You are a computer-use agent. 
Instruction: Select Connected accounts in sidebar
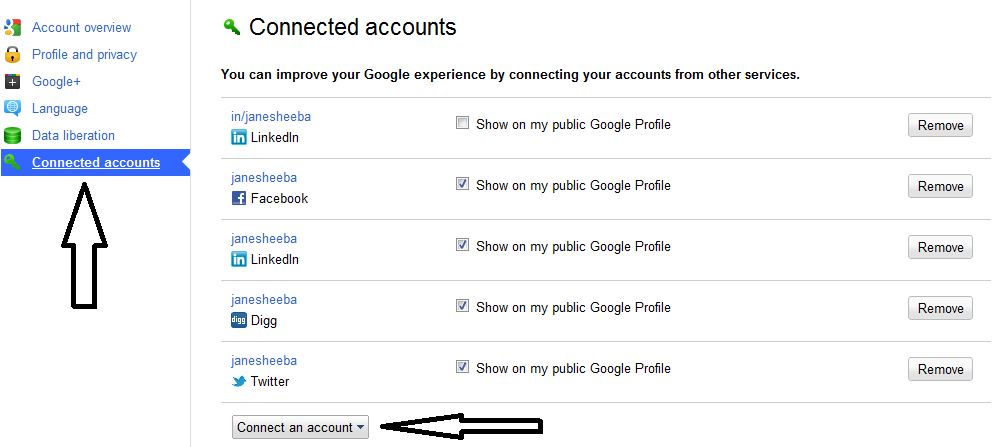pyautogui.click(x=96, y=162)
